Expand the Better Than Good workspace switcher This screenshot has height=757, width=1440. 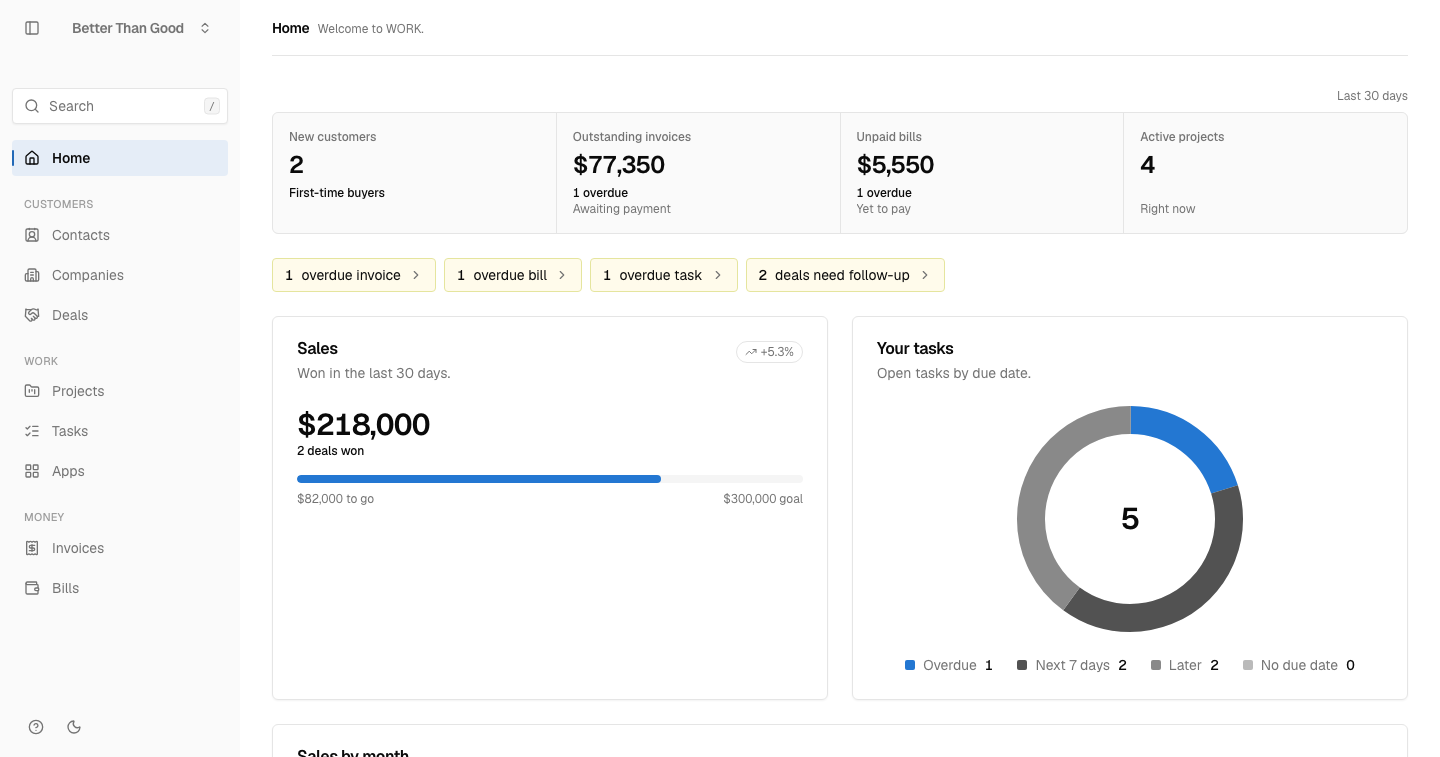pos(141,28)
